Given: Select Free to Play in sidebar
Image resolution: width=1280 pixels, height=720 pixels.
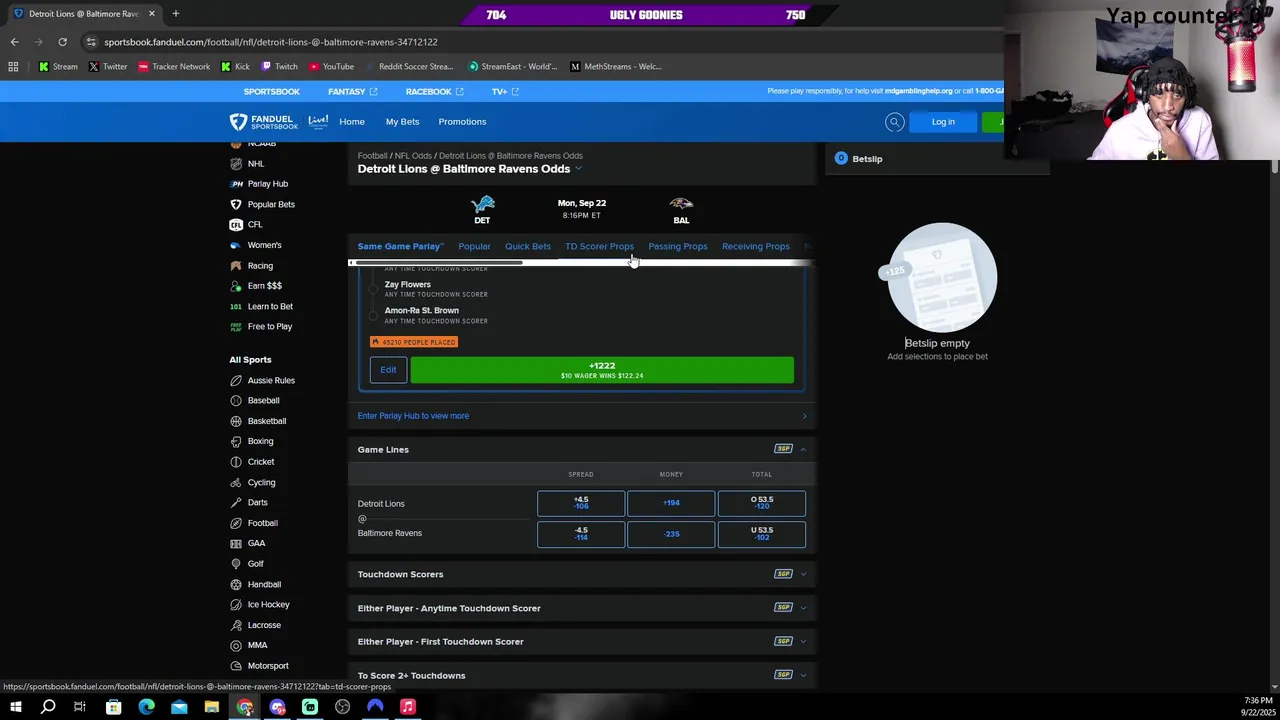Looking at the screenshot, I should [x=269, y=326].
